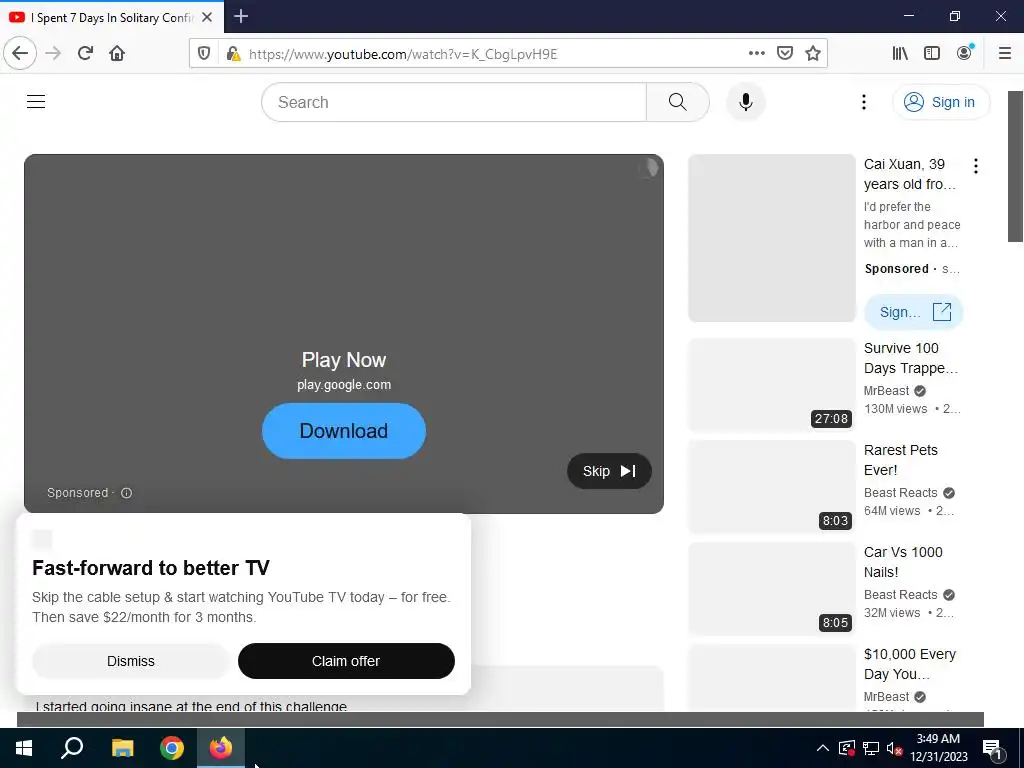Open Google Chrome from taskbar
Viewport: 1024px width, 768px height.
pos(172,748)
